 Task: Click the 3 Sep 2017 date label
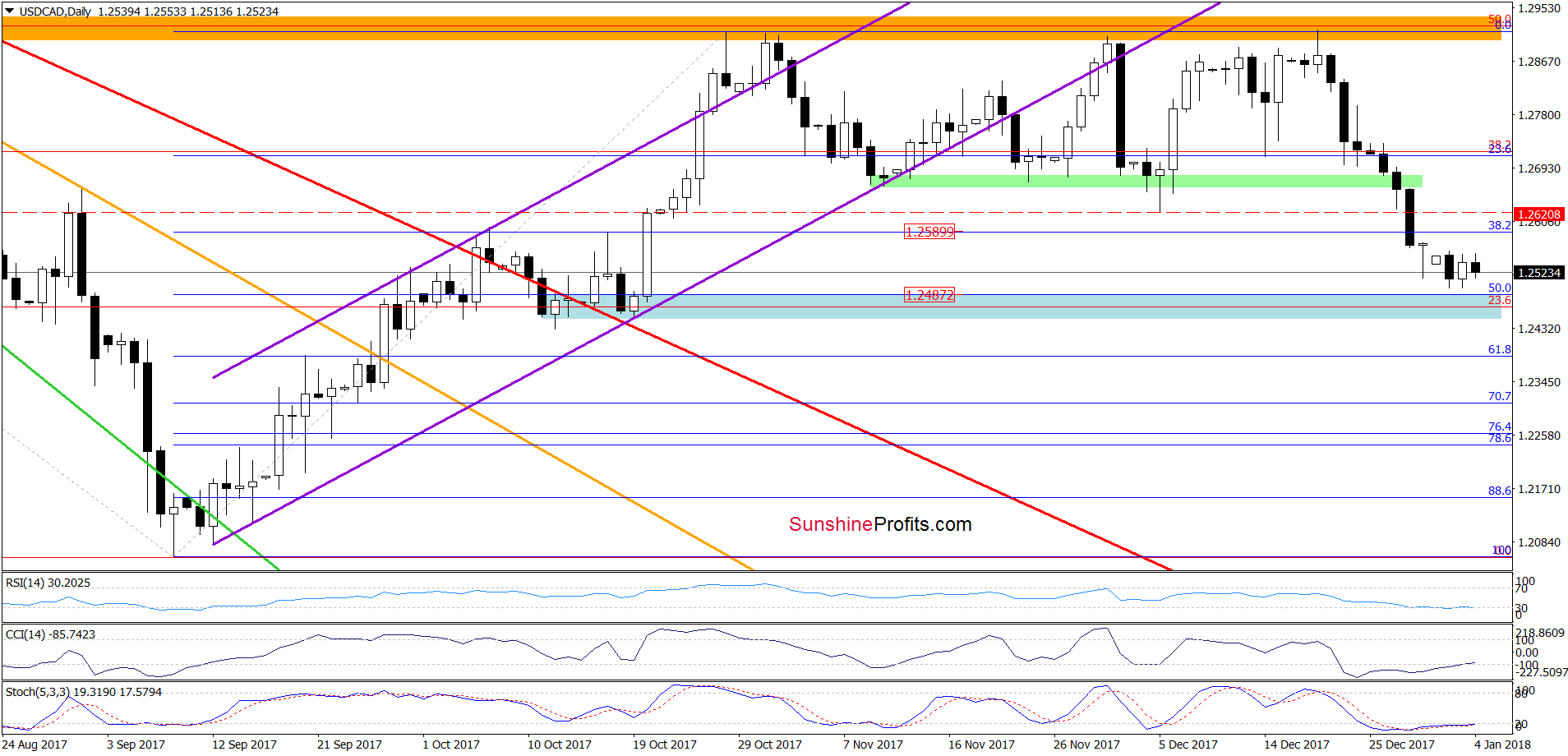tap(136, 744)
